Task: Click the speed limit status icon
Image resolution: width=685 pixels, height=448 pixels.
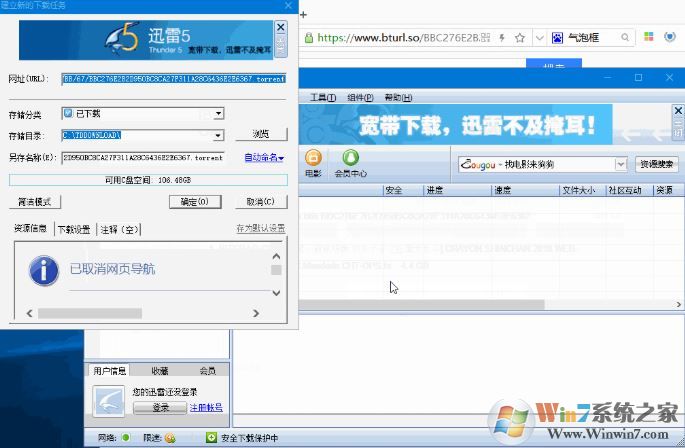Action: click(x=170, y=438)
